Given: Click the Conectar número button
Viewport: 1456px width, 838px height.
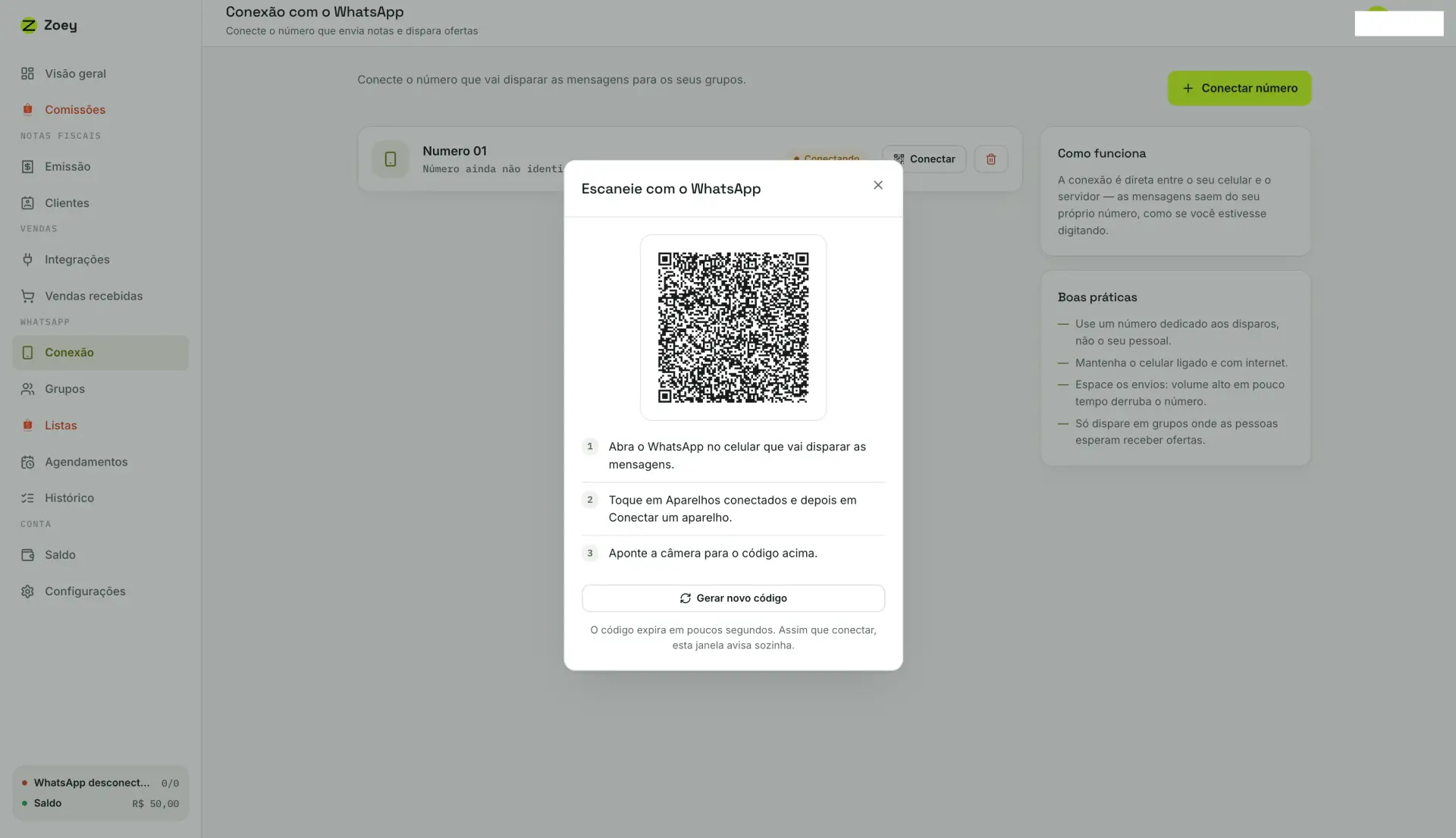Looking at the screenshot, I should (1239, 88).
